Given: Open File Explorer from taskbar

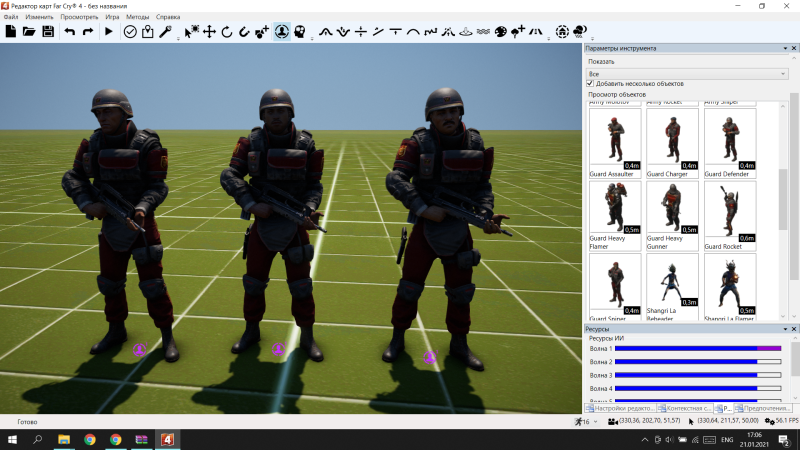Looking at the screenshot, I should 64,439.
